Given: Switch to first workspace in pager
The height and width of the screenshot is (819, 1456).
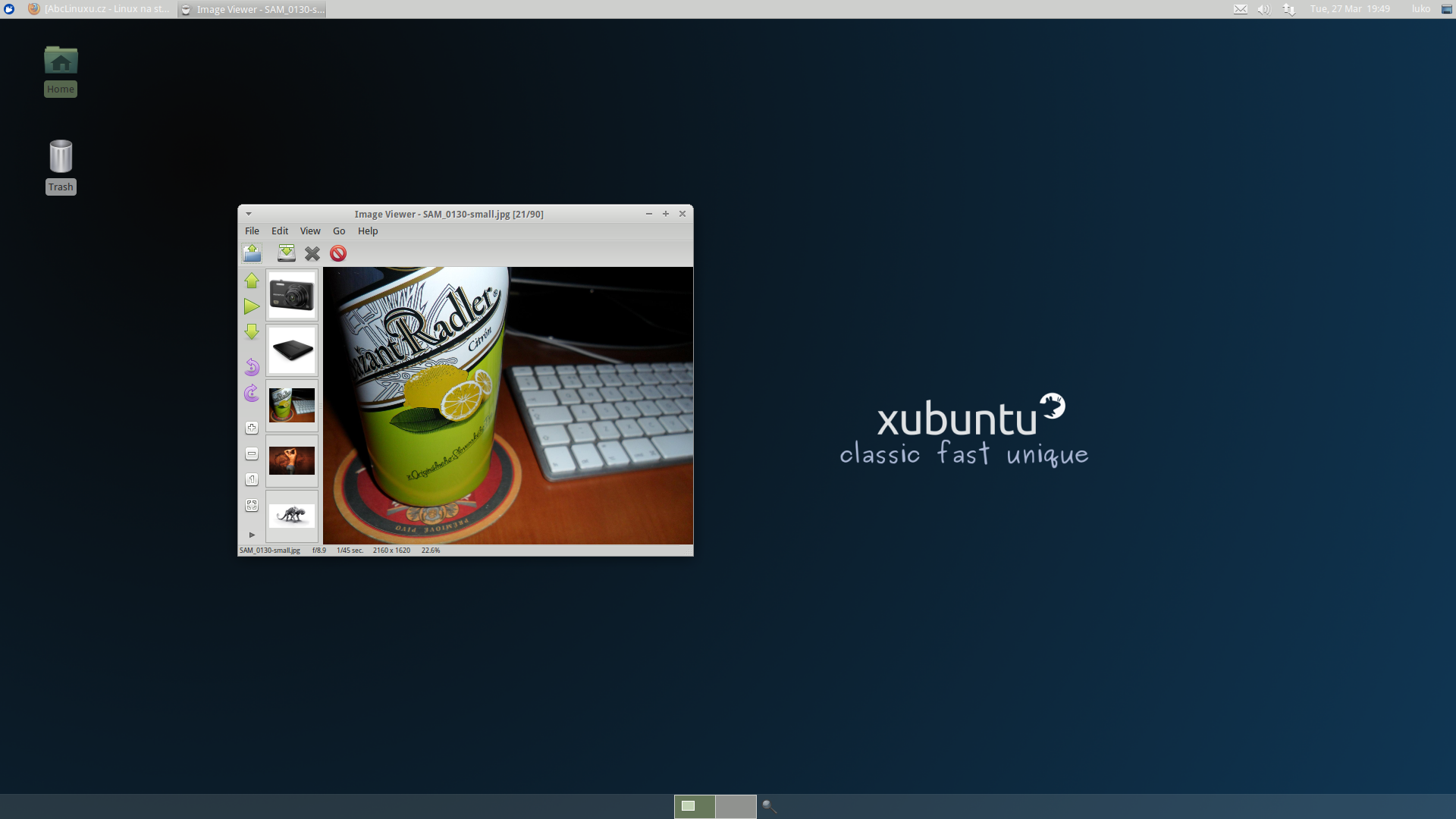Looking at the screenshot, I should click(695, 806).
